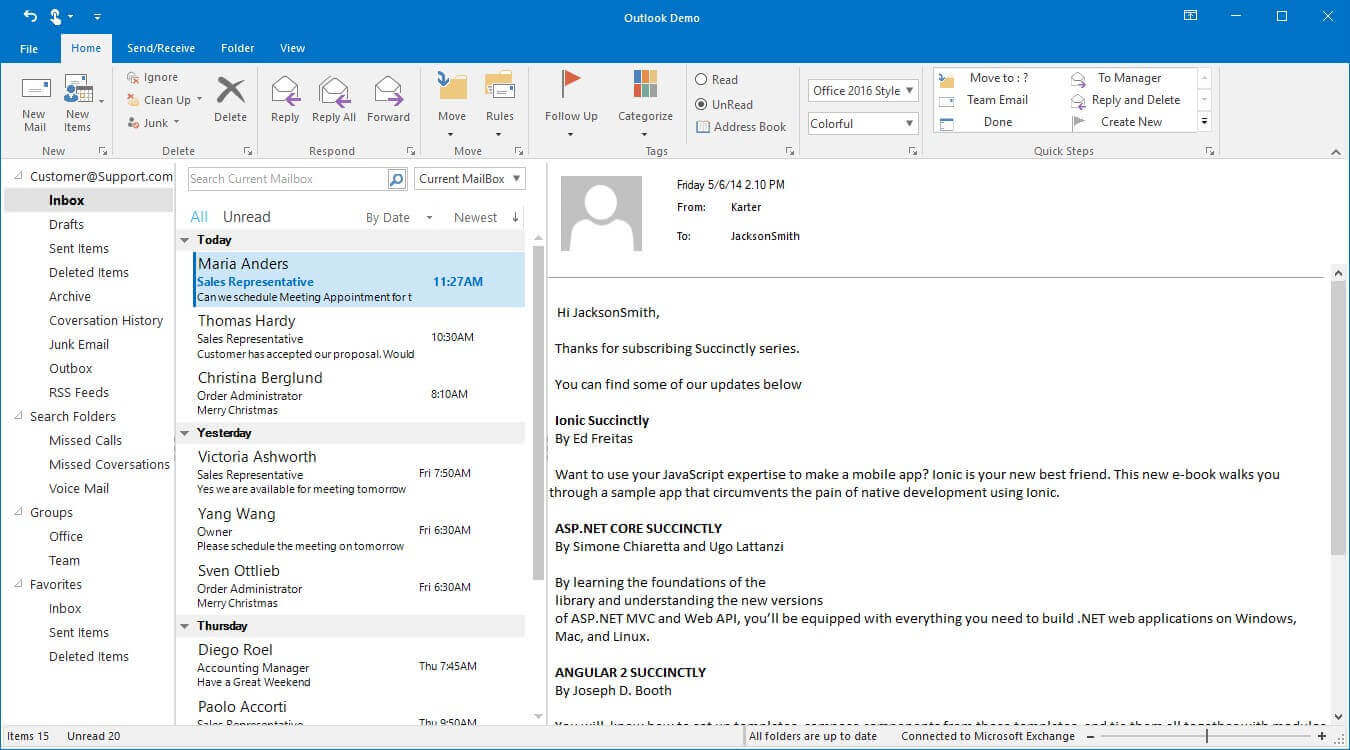Open the email from Victoria Ashworth
Image resolution: width=1350 pixels, height=750 pixels.
(300, 470)
